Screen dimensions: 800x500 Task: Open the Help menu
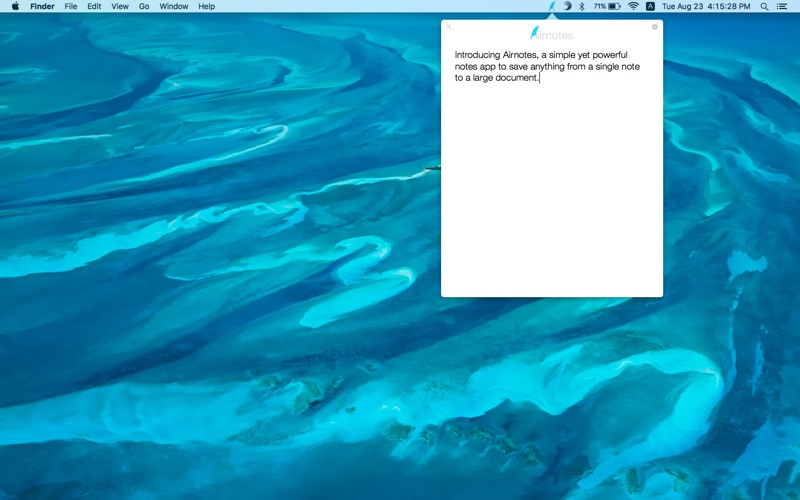[207, 6]
